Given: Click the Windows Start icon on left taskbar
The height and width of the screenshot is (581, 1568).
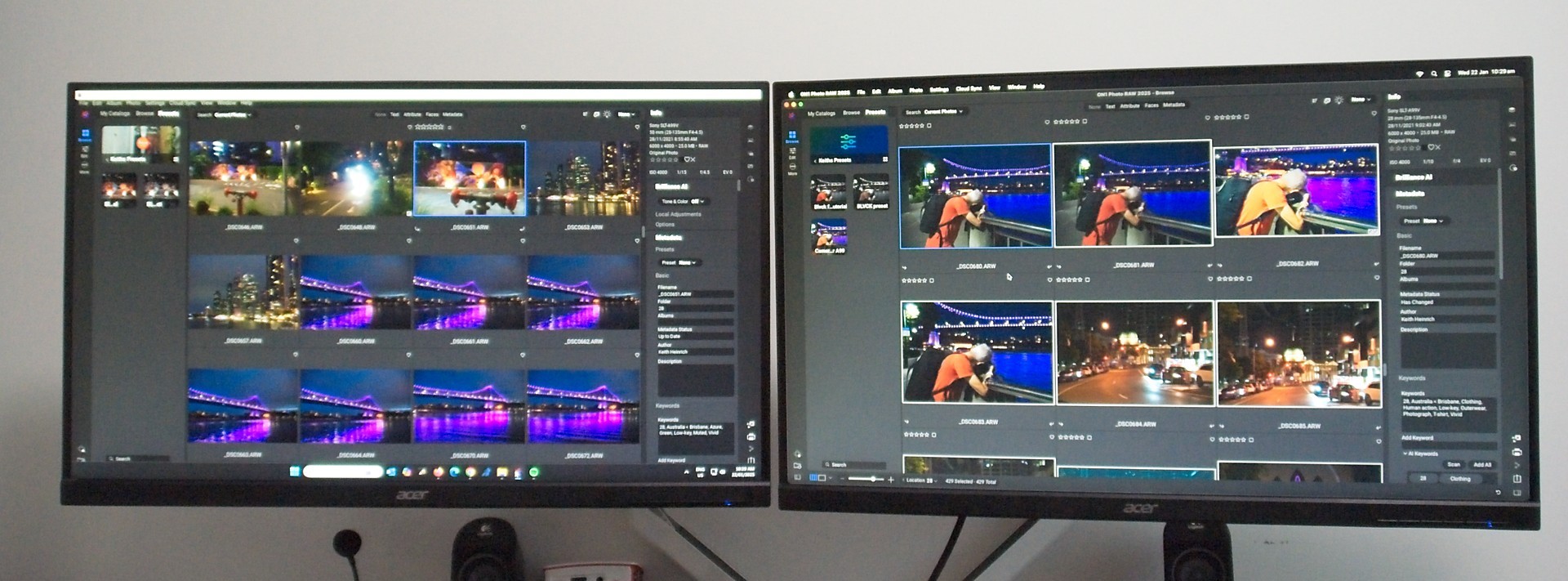Looking at the screenshot, I should 295,472.
